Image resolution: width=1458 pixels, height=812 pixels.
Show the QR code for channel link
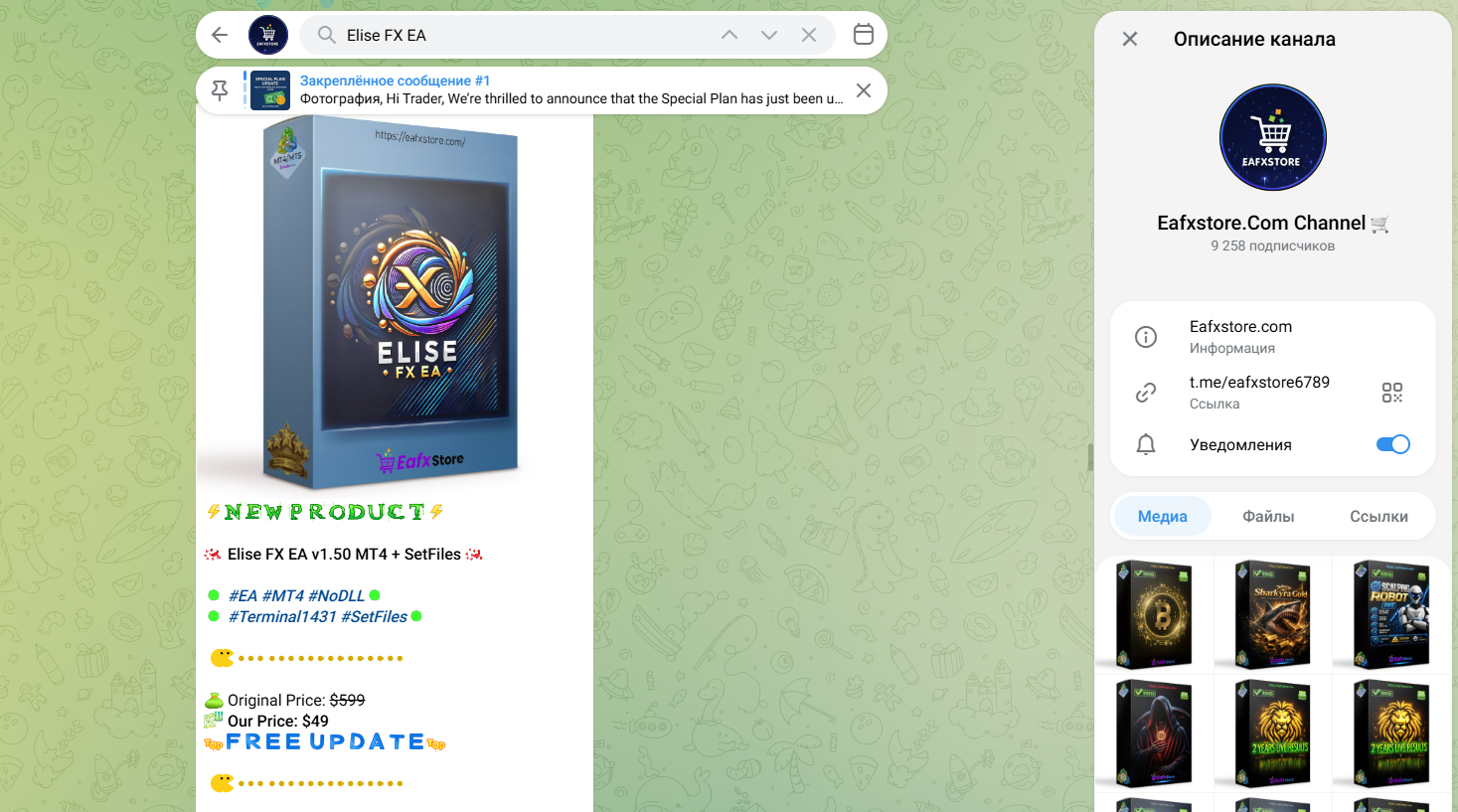point(1392,393)
